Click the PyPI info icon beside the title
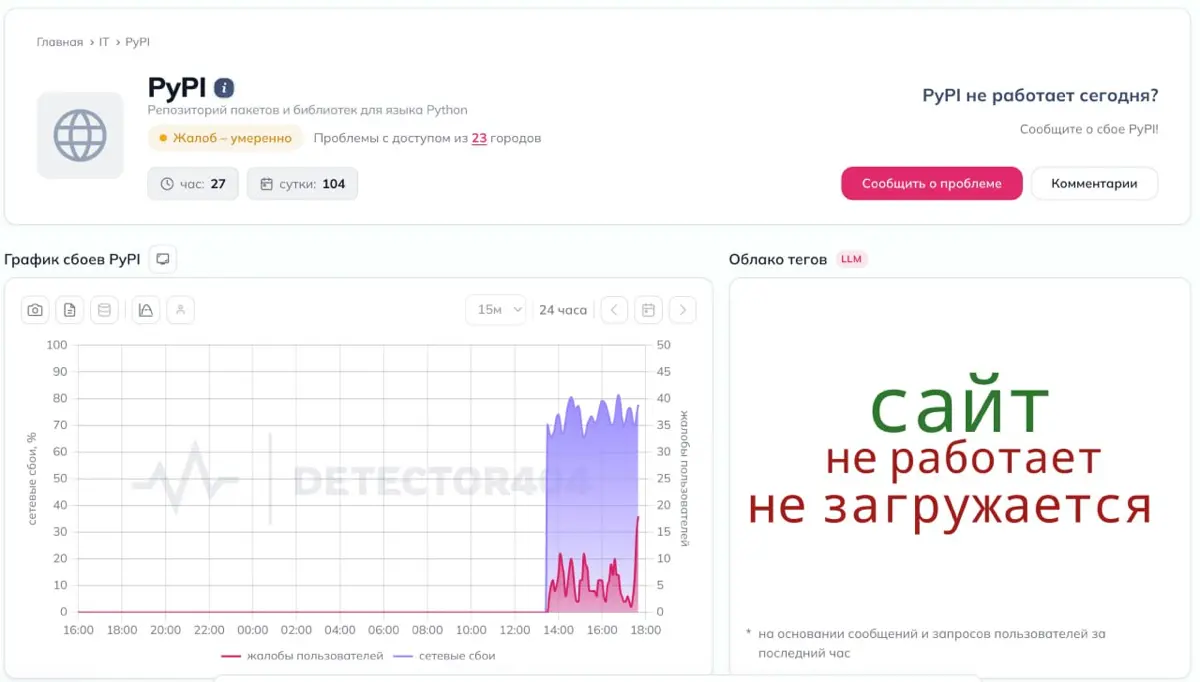1200x682 pixels. [x=224, y=88]
